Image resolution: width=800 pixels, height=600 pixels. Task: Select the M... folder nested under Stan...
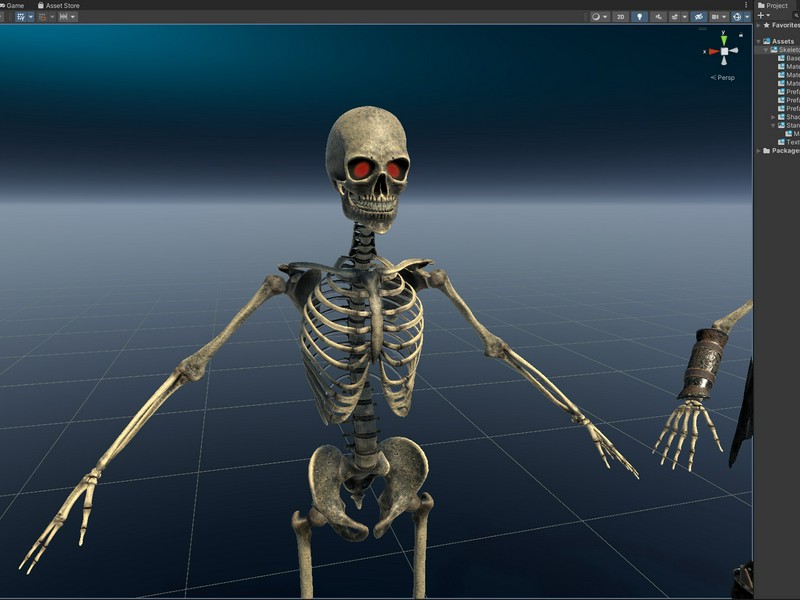[x=792, y=134]
